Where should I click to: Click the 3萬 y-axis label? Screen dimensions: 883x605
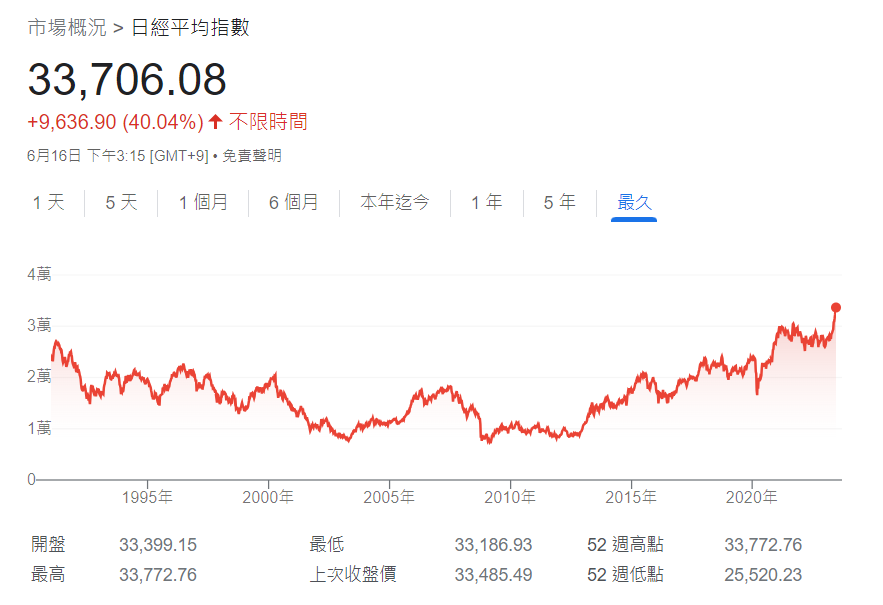tap(39, 325)
